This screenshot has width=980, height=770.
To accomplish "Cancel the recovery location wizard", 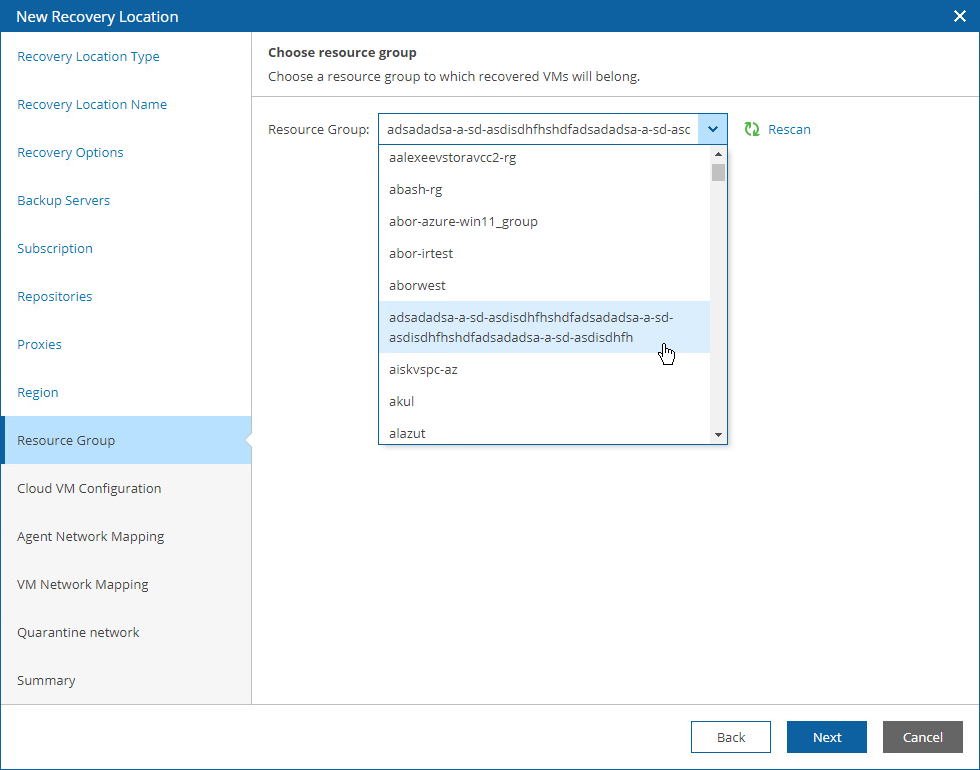I will tap(922, 737).
